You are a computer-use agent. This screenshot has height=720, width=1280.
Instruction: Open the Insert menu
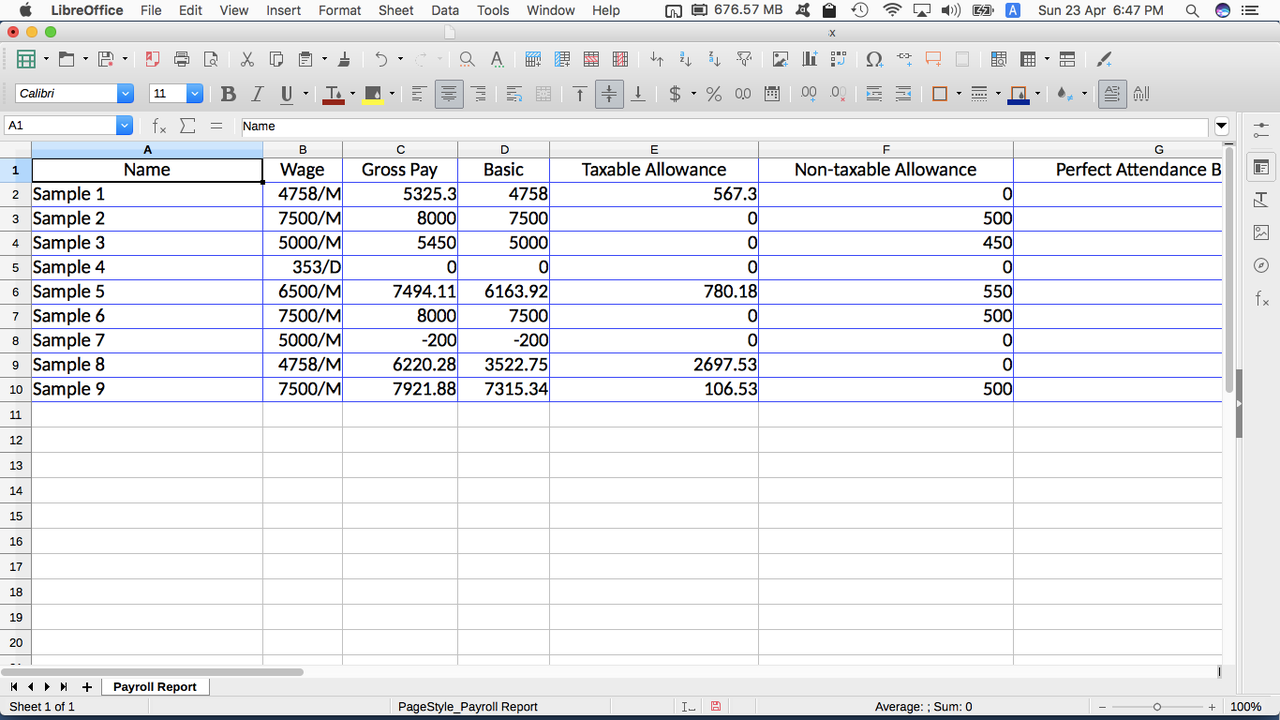(x=284, y=10)
